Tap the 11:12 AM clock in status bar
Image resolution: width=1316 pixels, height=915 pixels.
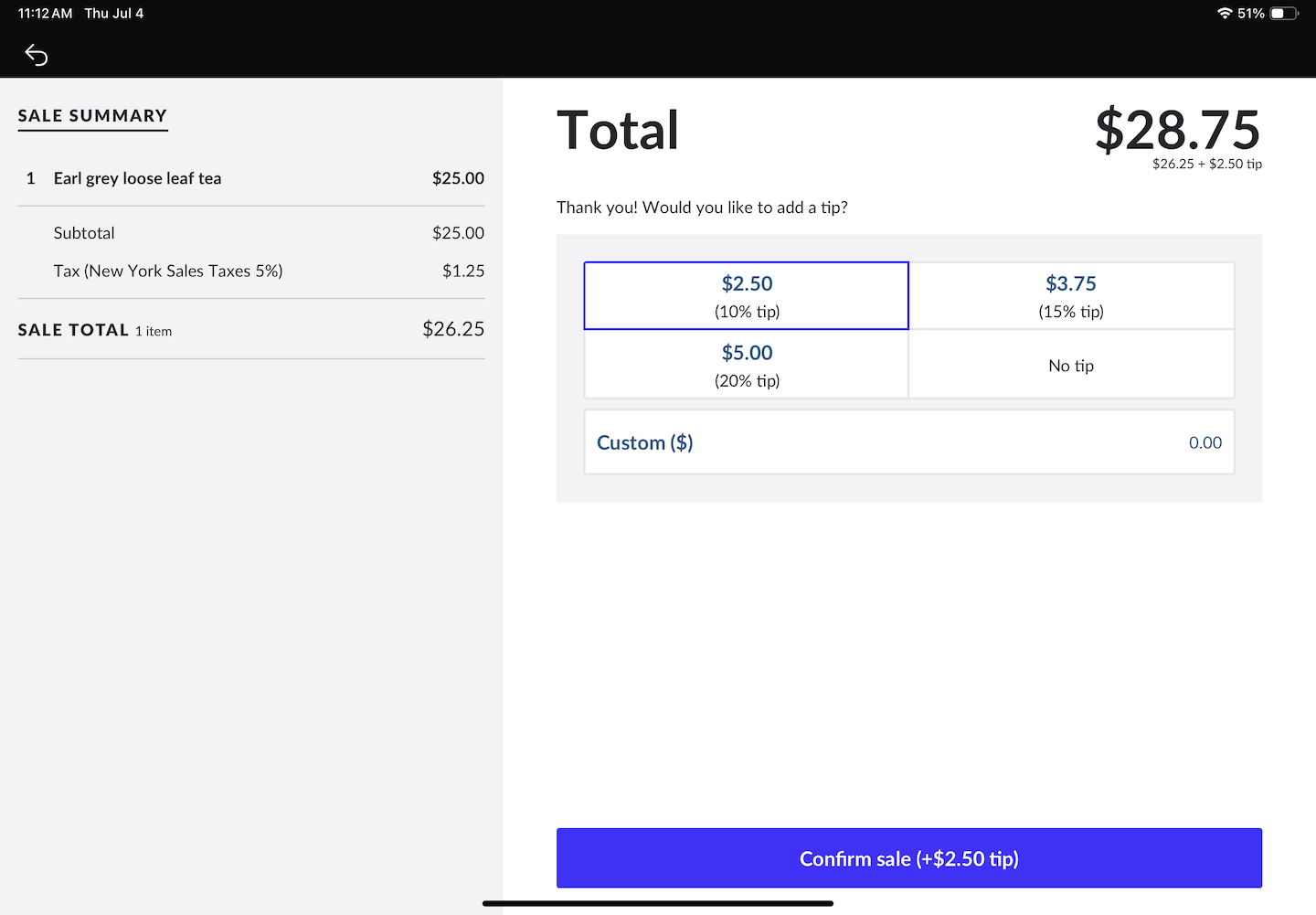pyautogui.click(x=45, y=13)
